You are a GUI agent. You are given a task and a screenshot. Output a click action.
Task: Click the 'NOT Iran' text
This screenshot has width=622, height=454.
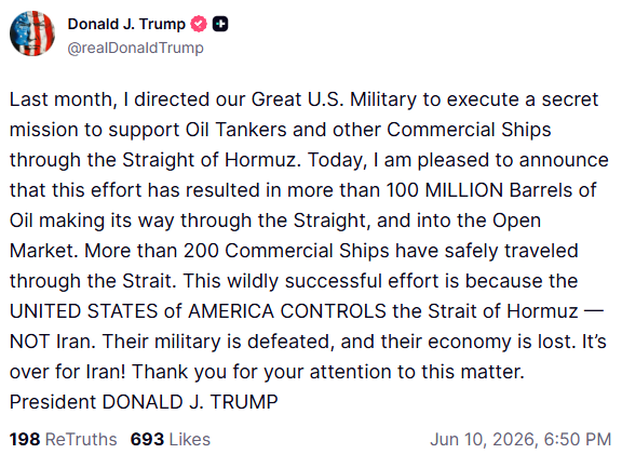(x=52, y=341)
